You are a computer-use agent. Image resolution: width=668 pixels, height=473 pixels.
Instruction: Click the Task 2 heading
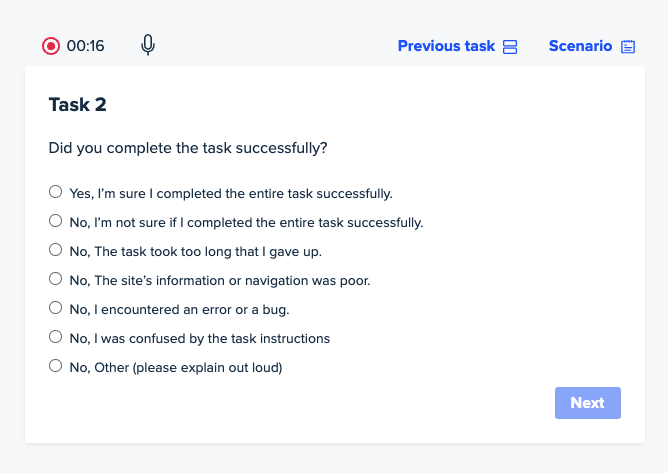coord(78,105)
